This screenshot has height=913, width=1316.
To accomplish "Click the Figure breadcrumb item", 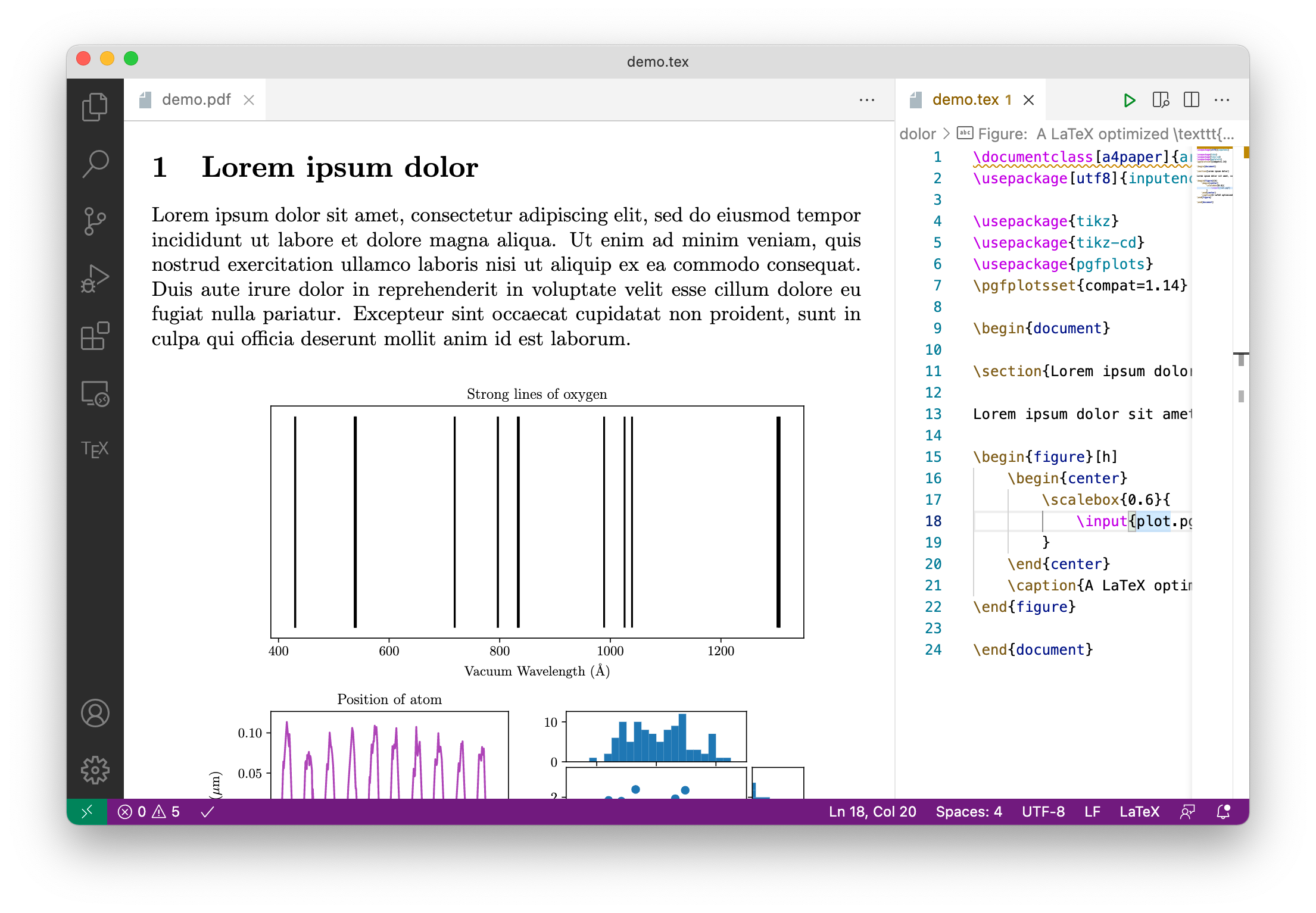I will (1095, 134).
